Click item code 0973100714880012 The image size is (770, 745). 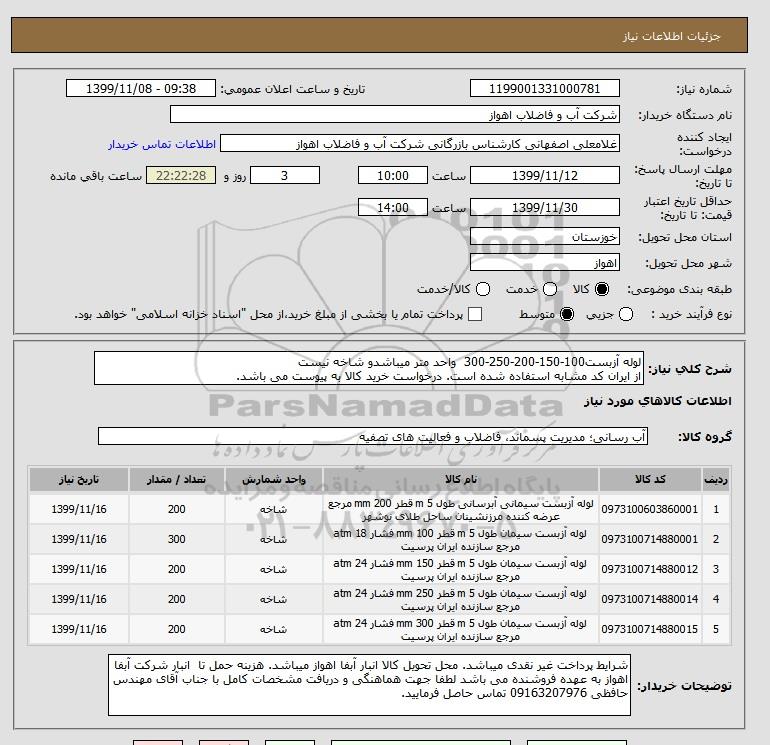(650, 569)
